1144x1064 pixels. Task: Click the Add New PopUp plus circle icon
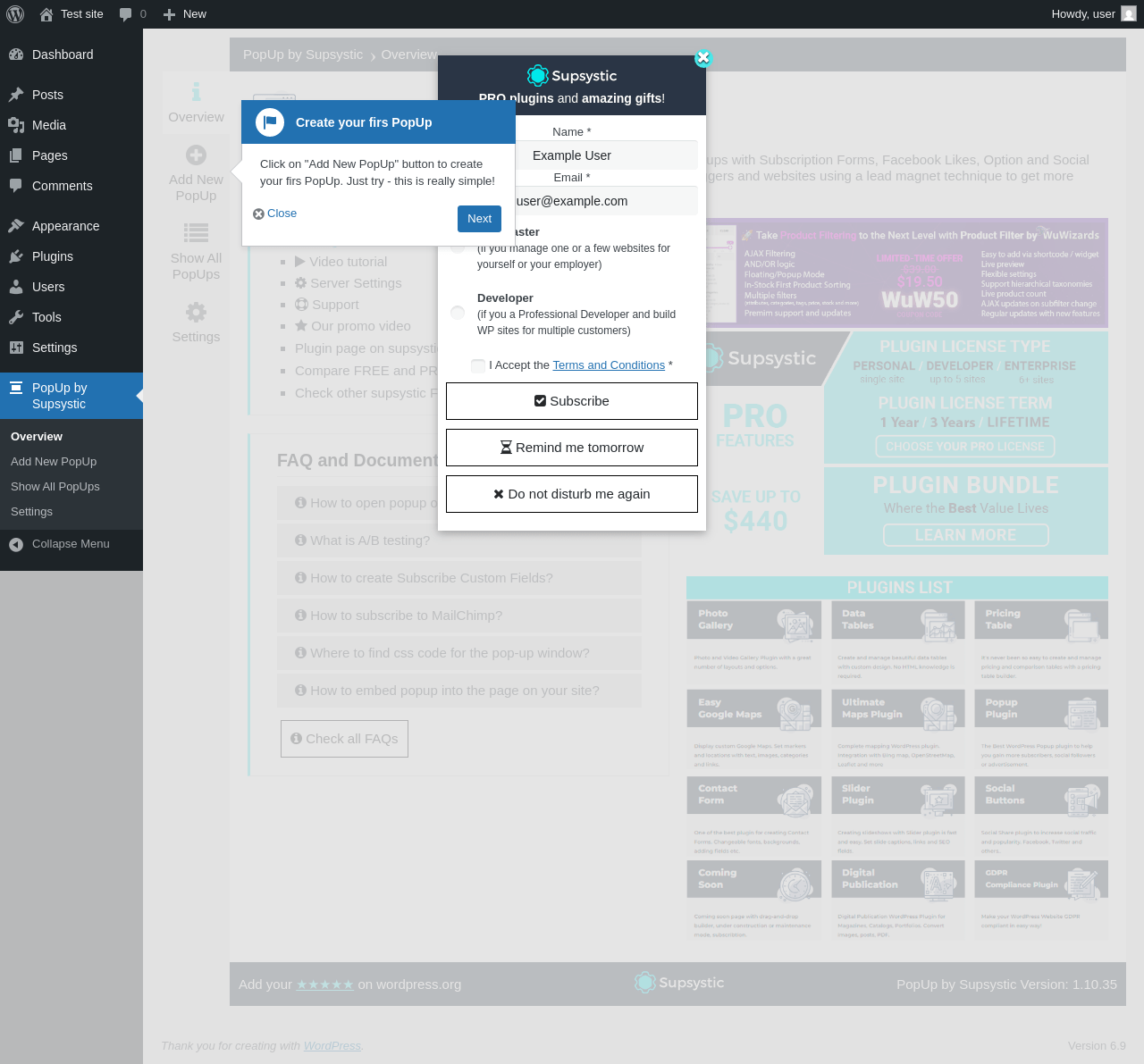[196, 155]
